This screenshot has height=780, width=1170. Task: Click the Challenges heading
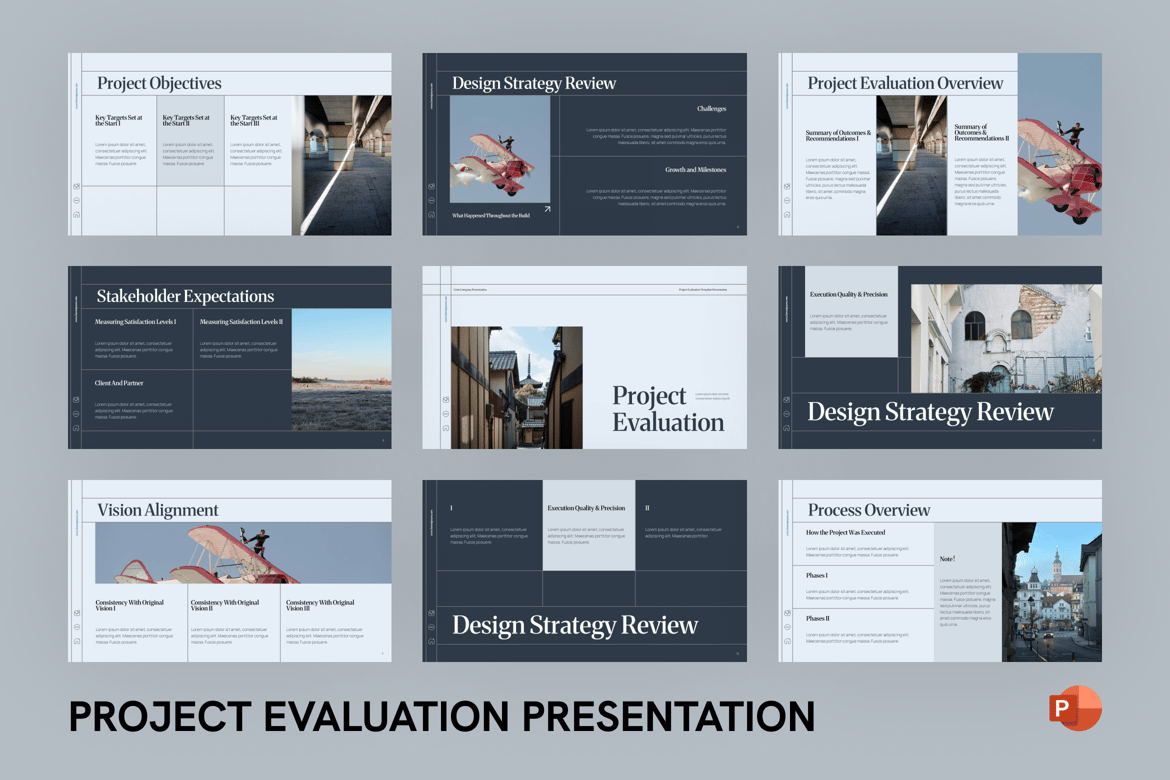pyautogui.click(x=711, y=109)
